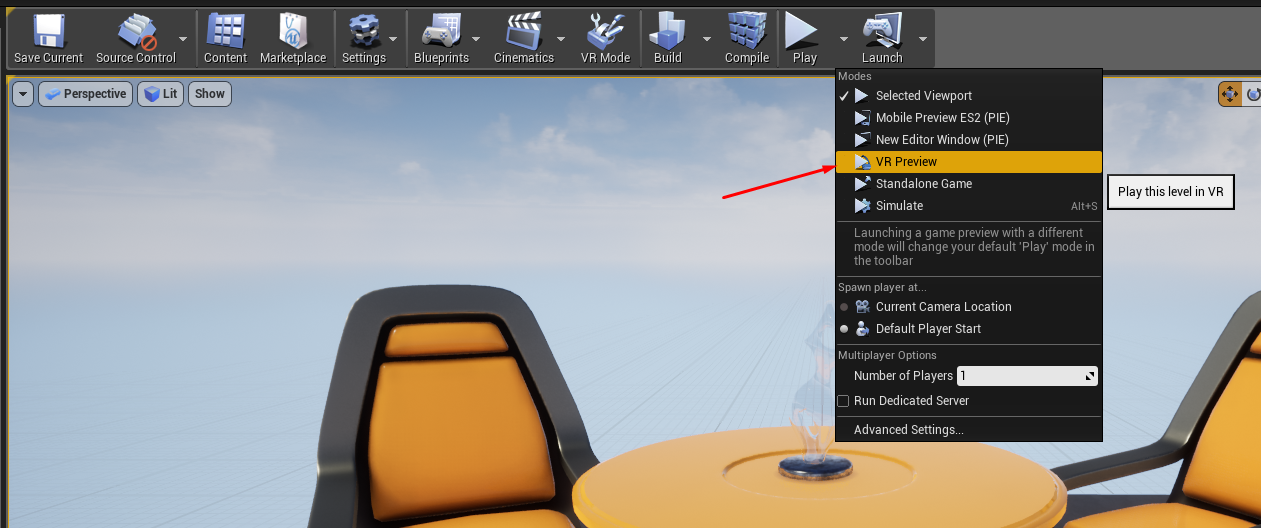The image size is (1261, 528).
Task: Click the Save Current toolbar icon
Action: tap(48, 32)
